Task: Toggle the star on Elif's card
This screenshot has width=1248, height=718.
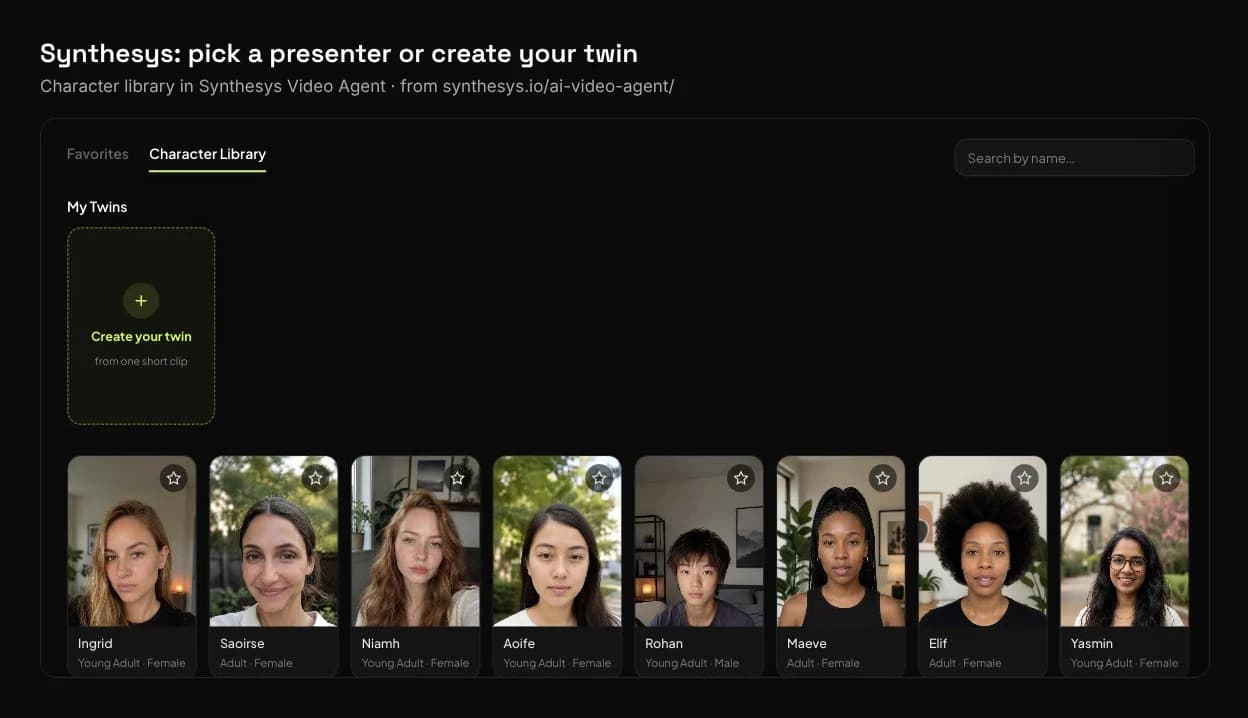Action: click(x=1025, y=478)
